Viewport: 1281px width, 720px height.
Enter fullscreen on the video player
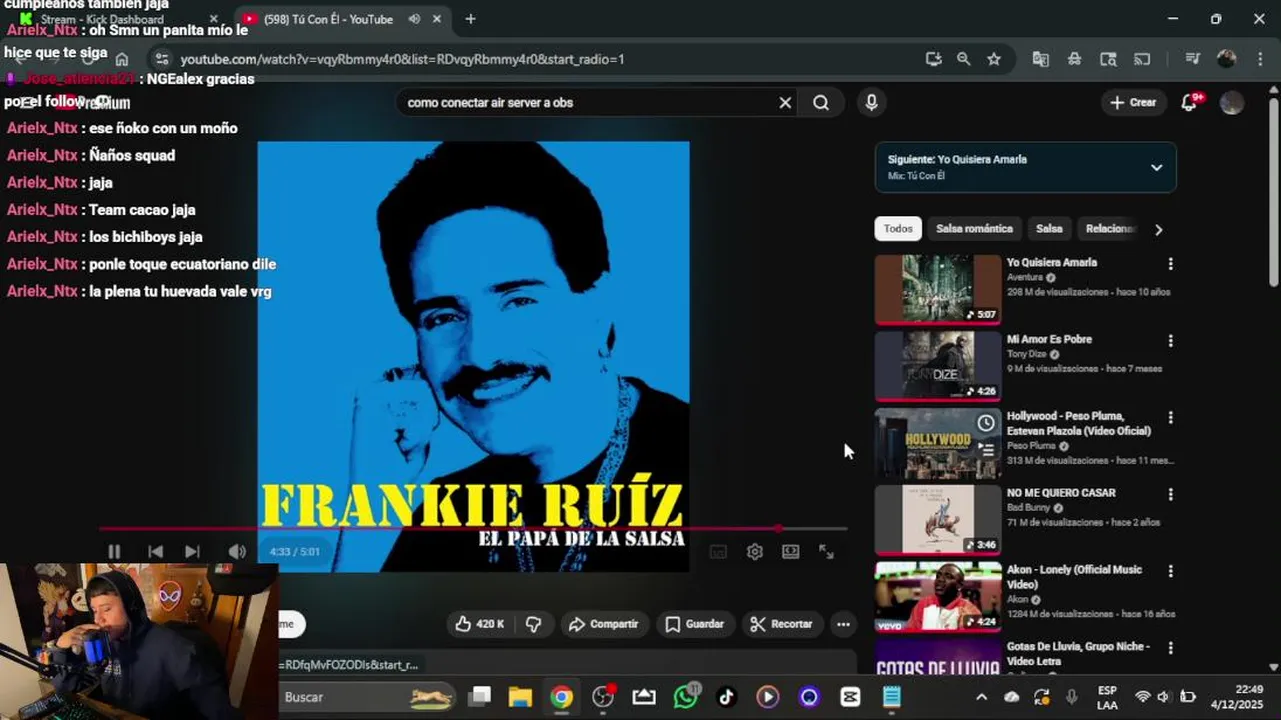click(826, 552)
